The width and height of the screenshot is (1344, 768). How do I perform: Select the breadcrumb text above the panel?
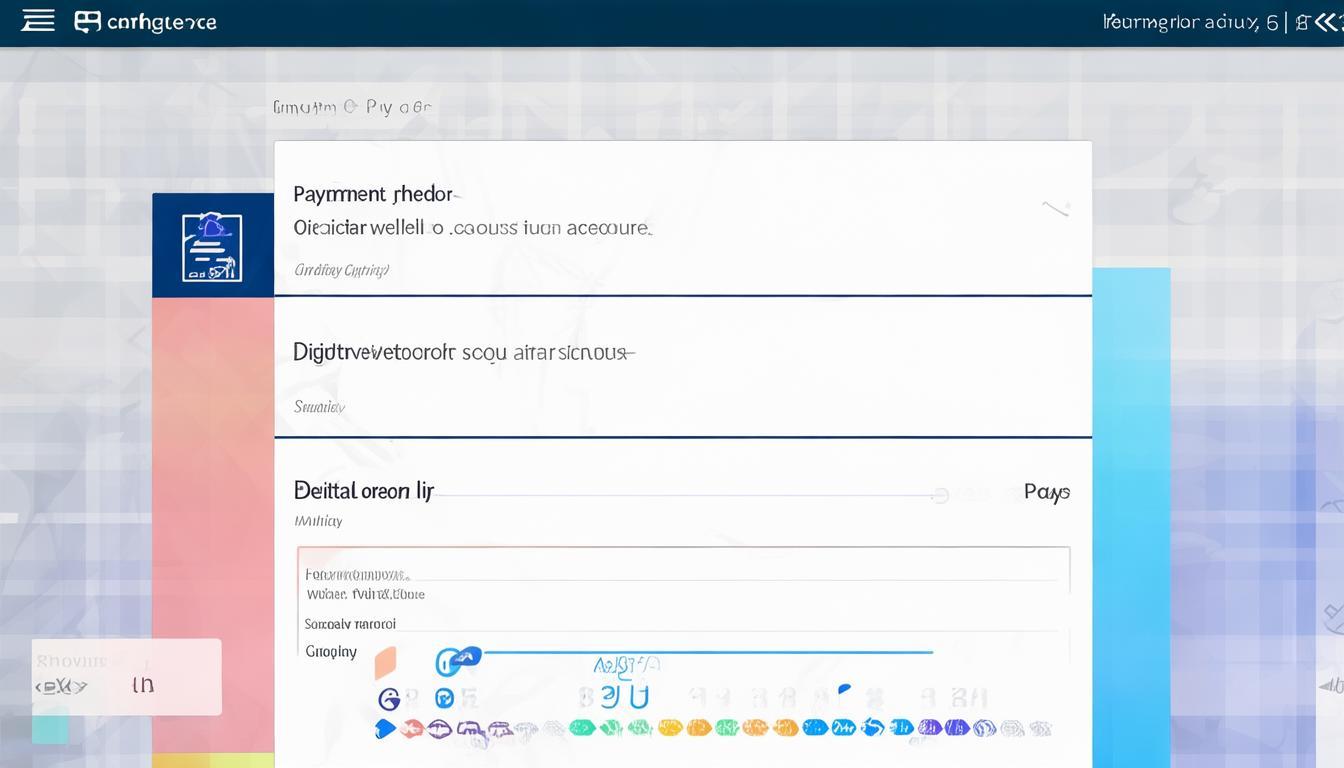point(351,107)
